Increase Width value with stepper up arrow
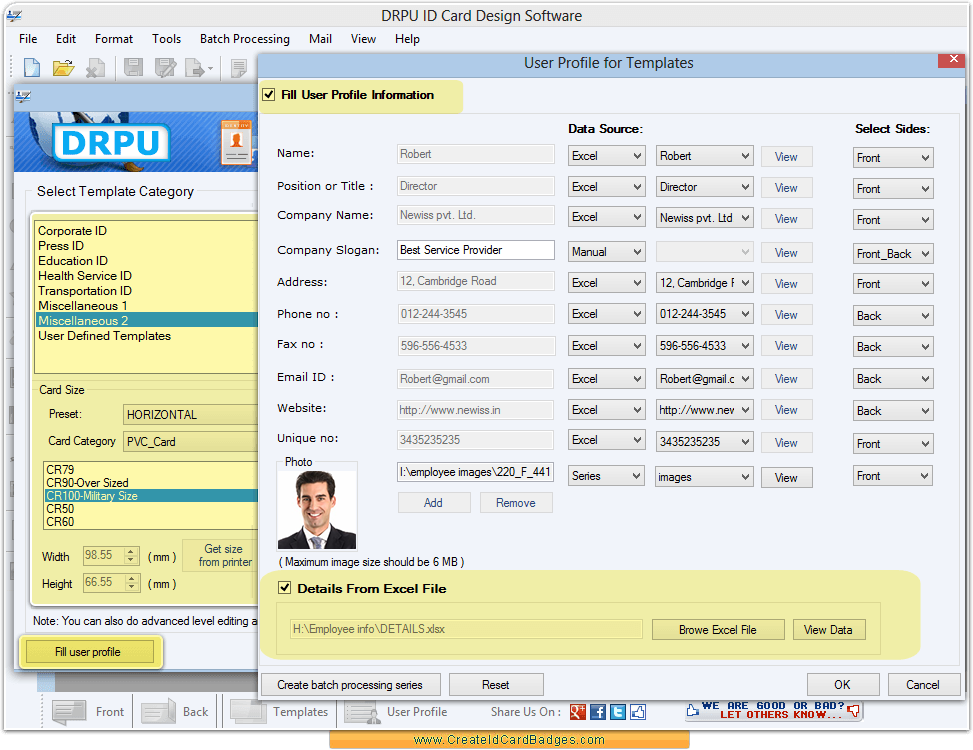Image resolution: width=973 pixels, height=750 pixels. pyautogui.click(x=130, y=551)
